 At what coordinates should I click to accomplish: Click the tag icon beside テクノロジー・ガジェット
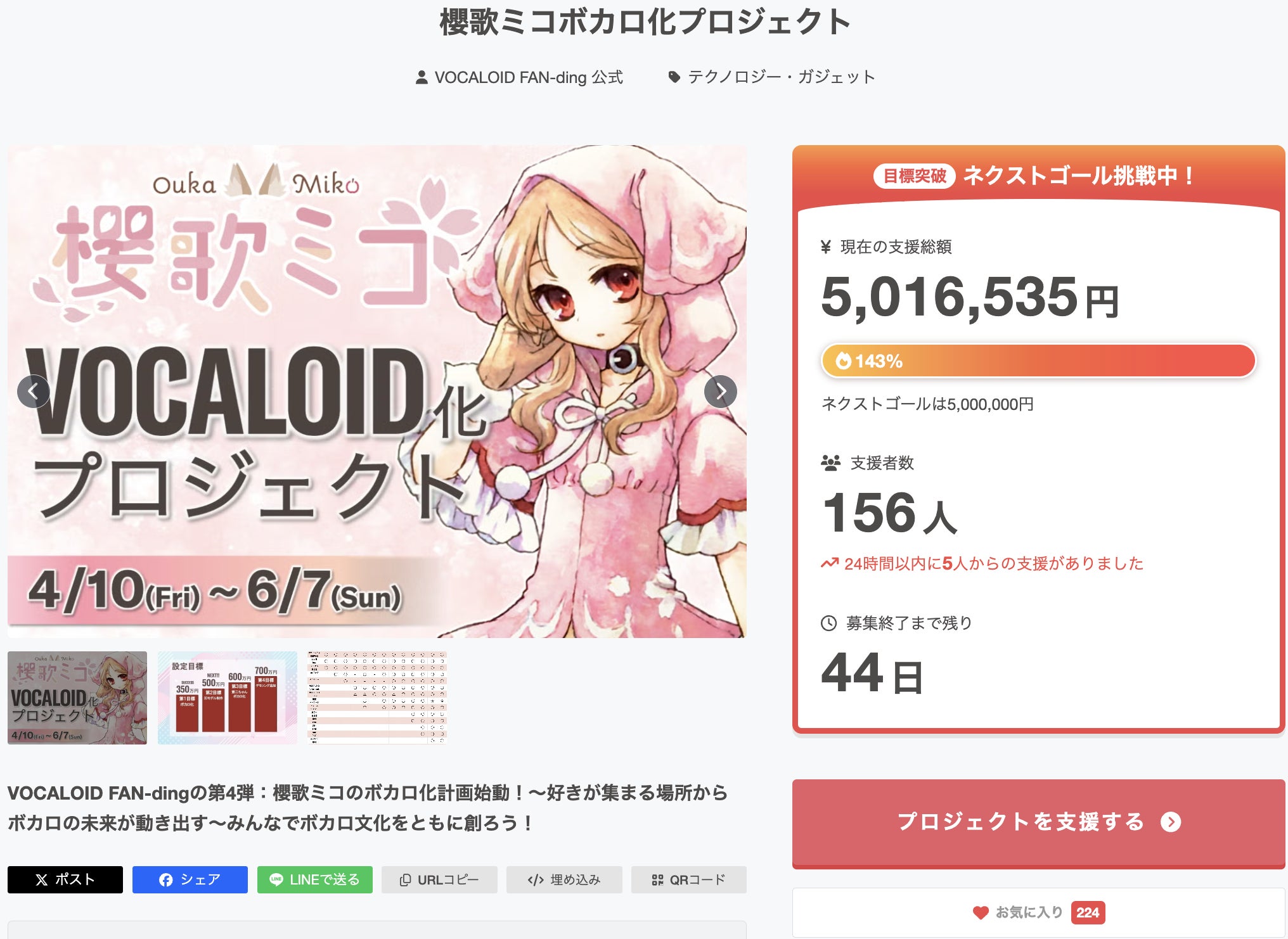674,77
